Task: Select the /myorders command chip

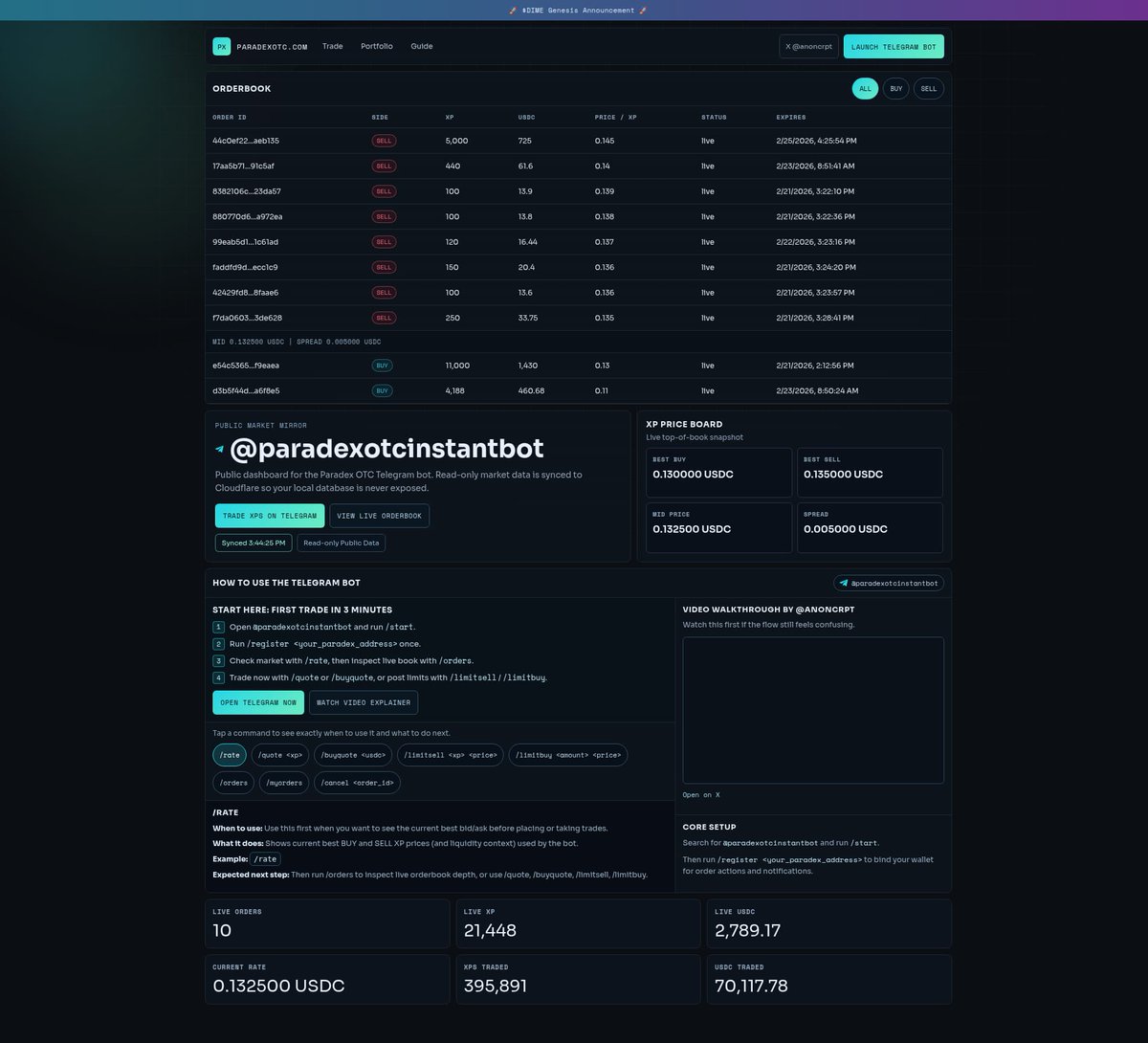Action: click(283, 783)
